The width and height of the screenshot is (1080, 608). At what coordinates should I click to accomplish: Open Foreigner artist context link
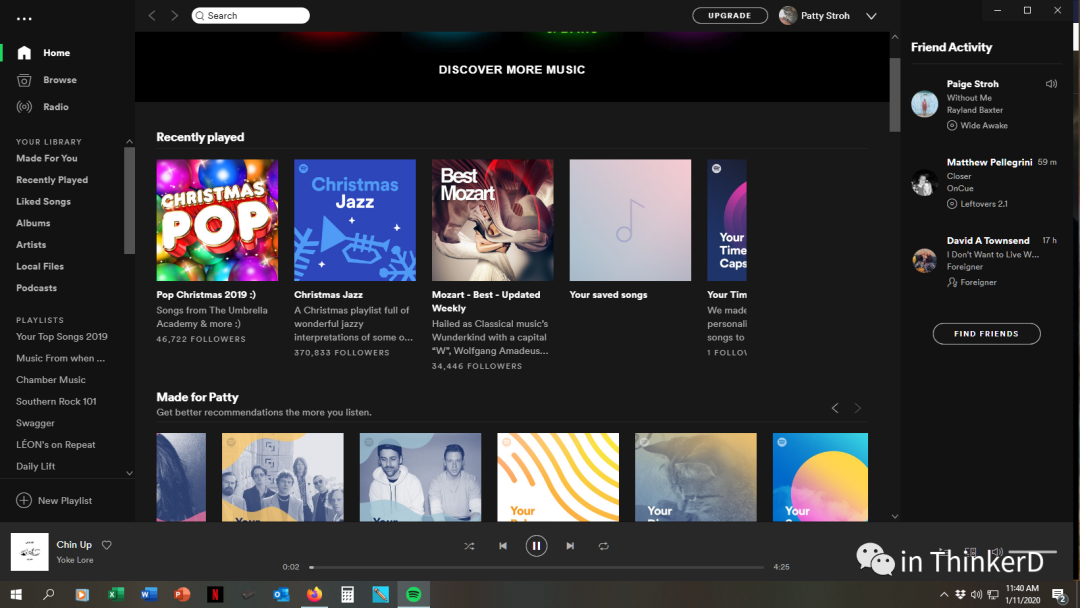[978, 282]
